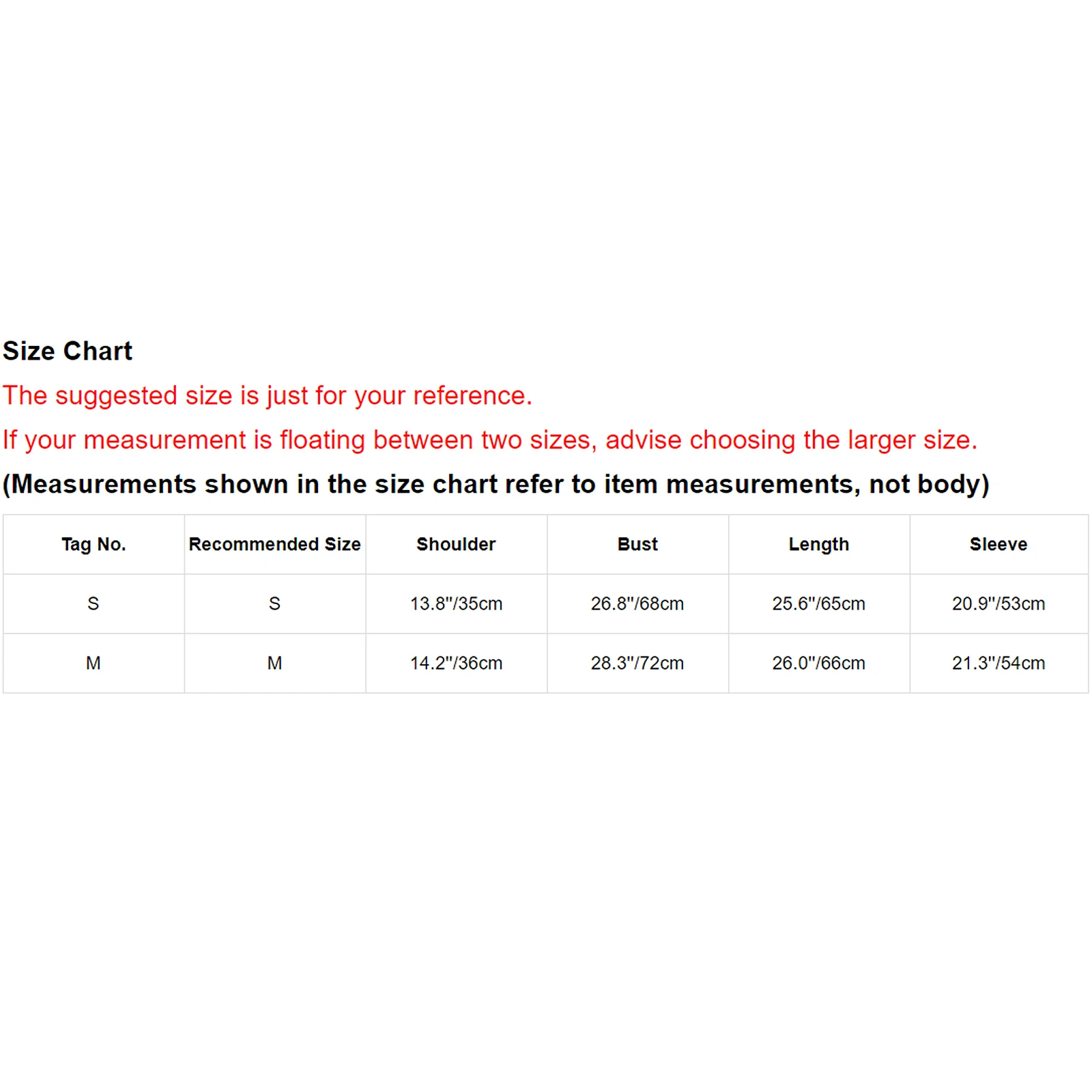Click the 25.6"/65cm length cell
The width and height of the screenshot is (1092, 1092).
(818, 604)
